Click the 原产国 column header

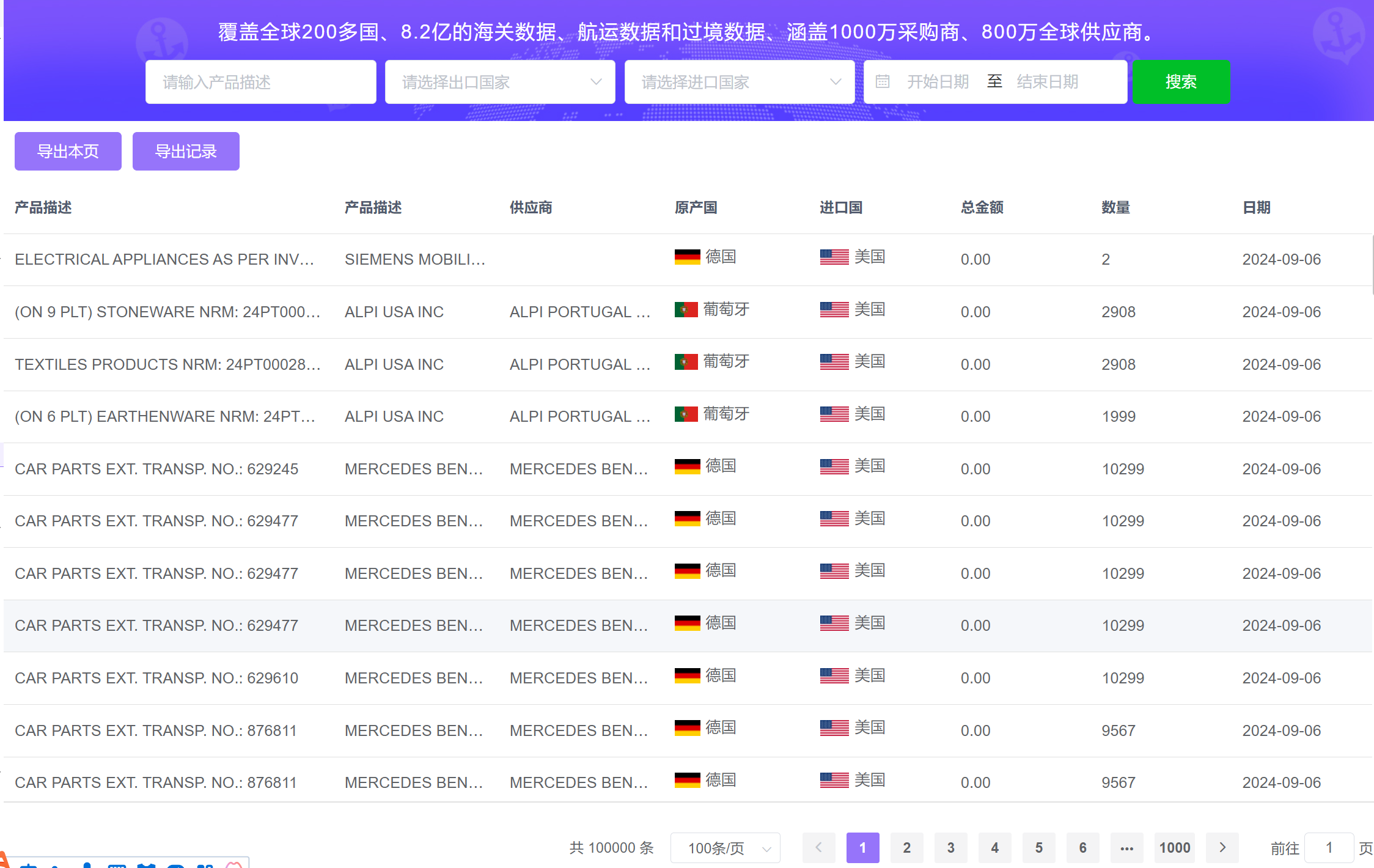[x=696, y=208]
